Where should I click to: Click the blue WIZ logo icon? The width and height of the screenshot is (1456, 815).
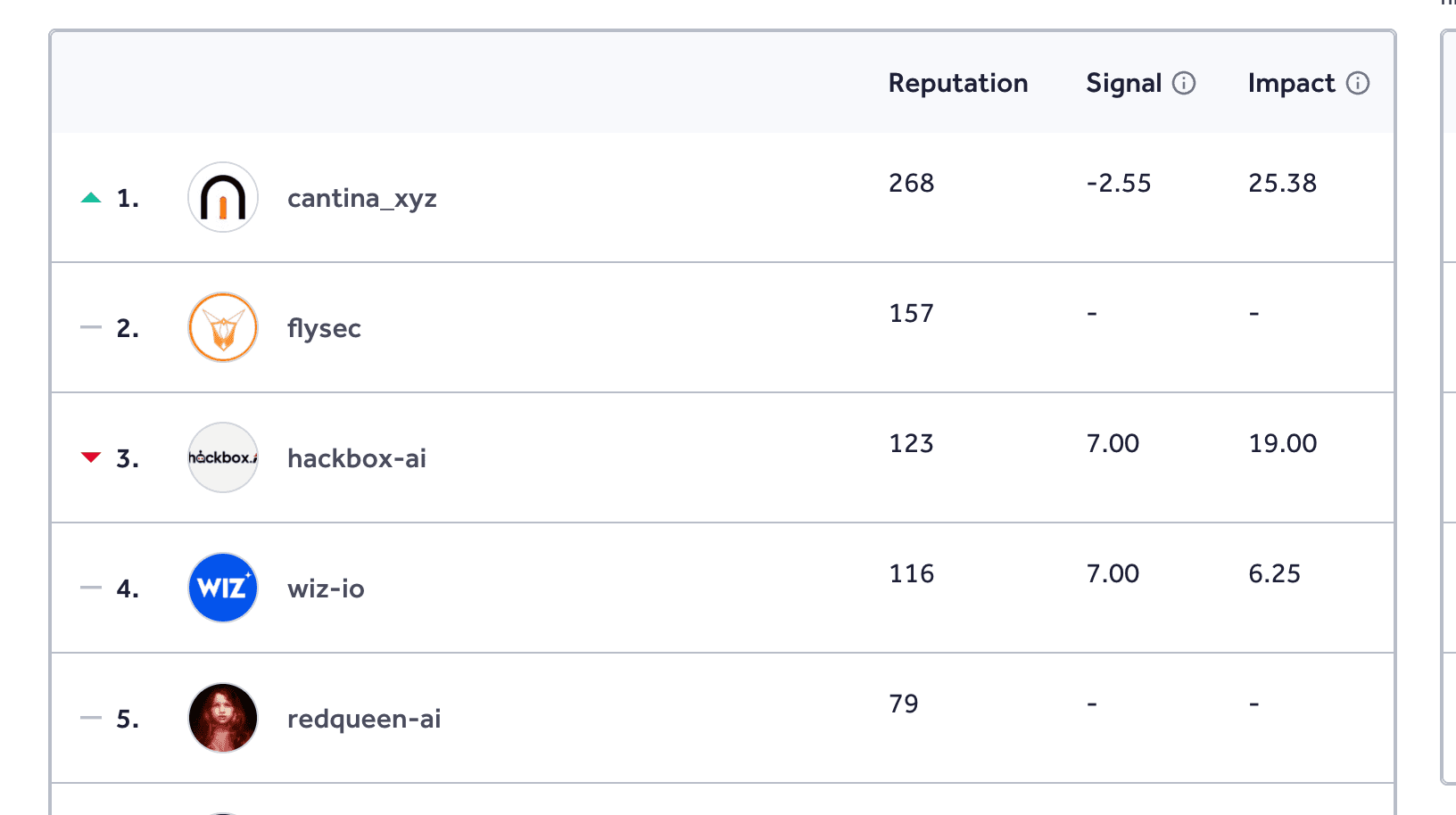(222, 588)
